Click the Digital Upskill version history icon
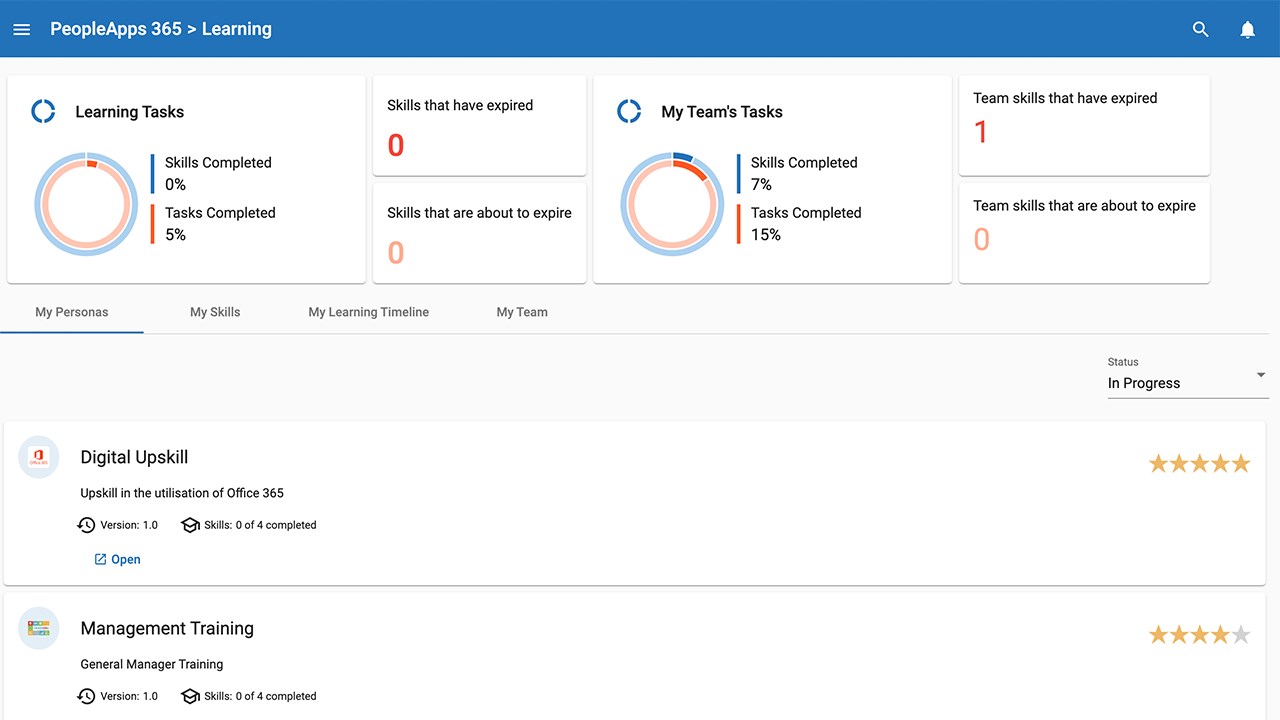Viewport: 1280px width, 720px height. [86, 525]
